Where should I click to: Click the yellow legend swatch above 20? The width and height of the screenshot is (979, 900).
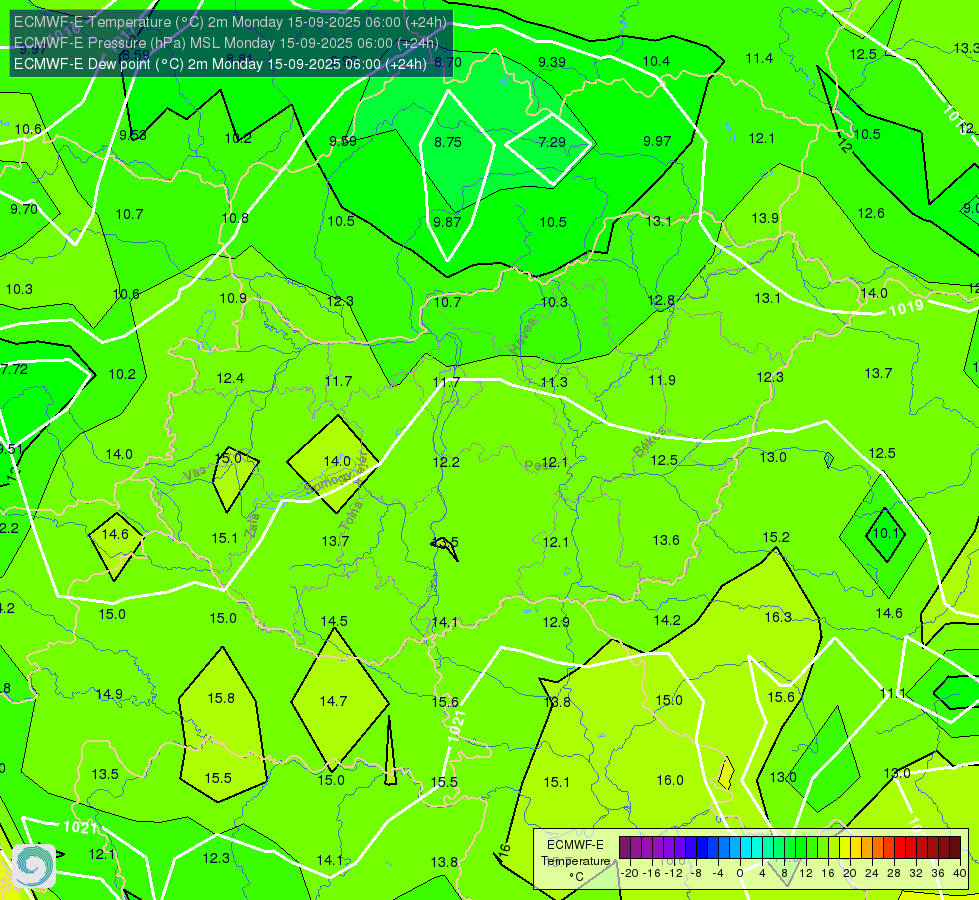(845, 848)
